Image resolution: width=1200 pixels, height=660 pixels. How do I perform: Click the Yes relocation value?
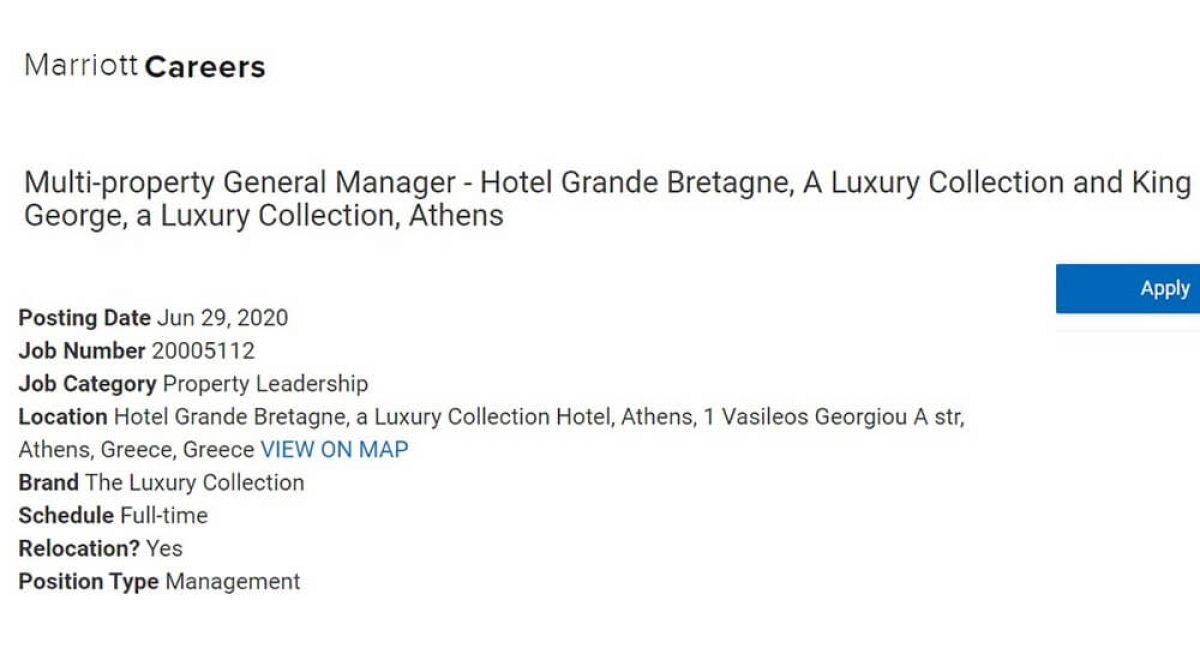(x=164, y=549)
